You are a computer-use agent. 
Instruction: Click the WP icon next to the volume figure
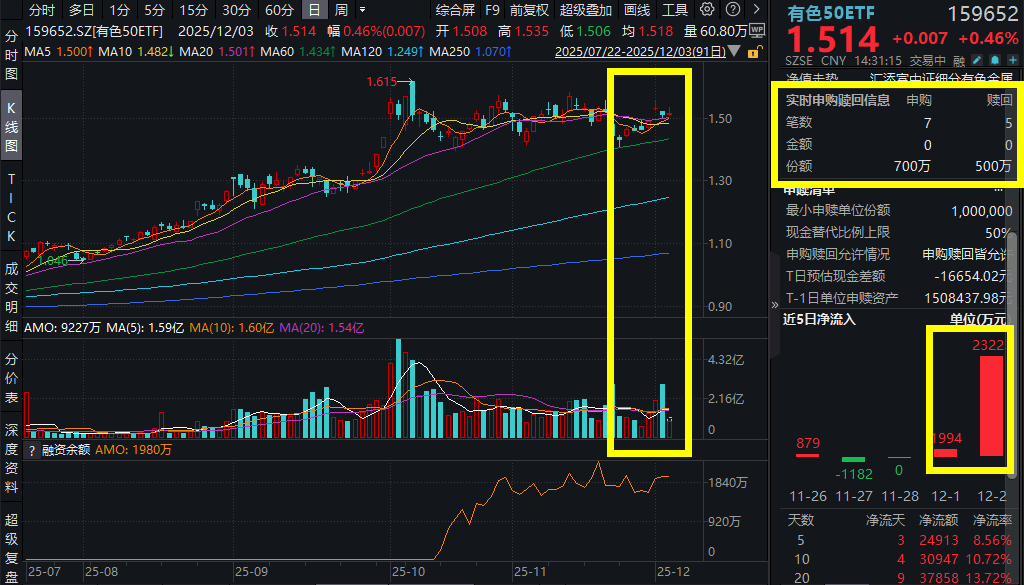tap(757, 31)
